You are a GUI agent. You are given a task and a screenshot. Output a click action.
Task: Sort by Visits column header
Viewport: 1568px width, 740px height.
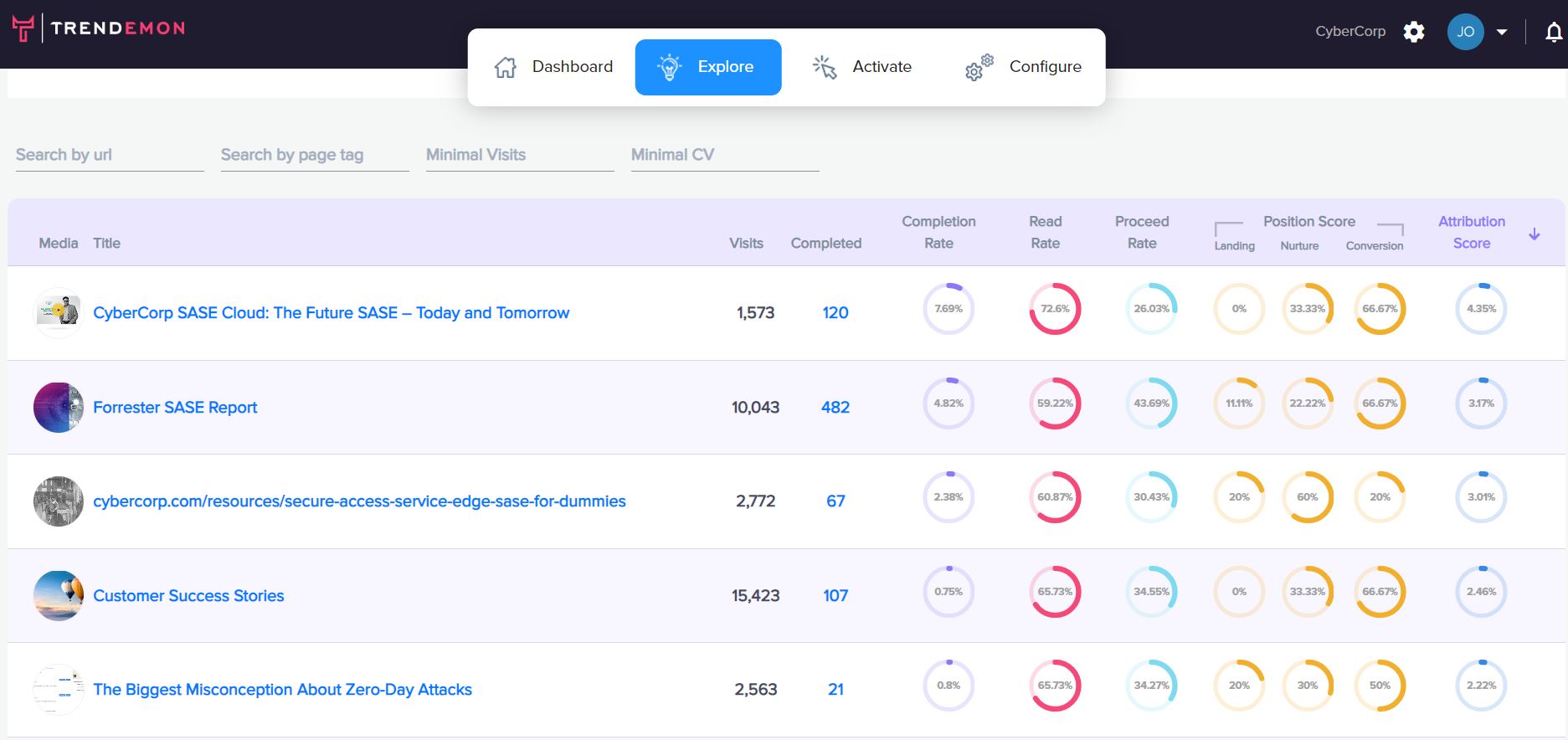point(746,243)
